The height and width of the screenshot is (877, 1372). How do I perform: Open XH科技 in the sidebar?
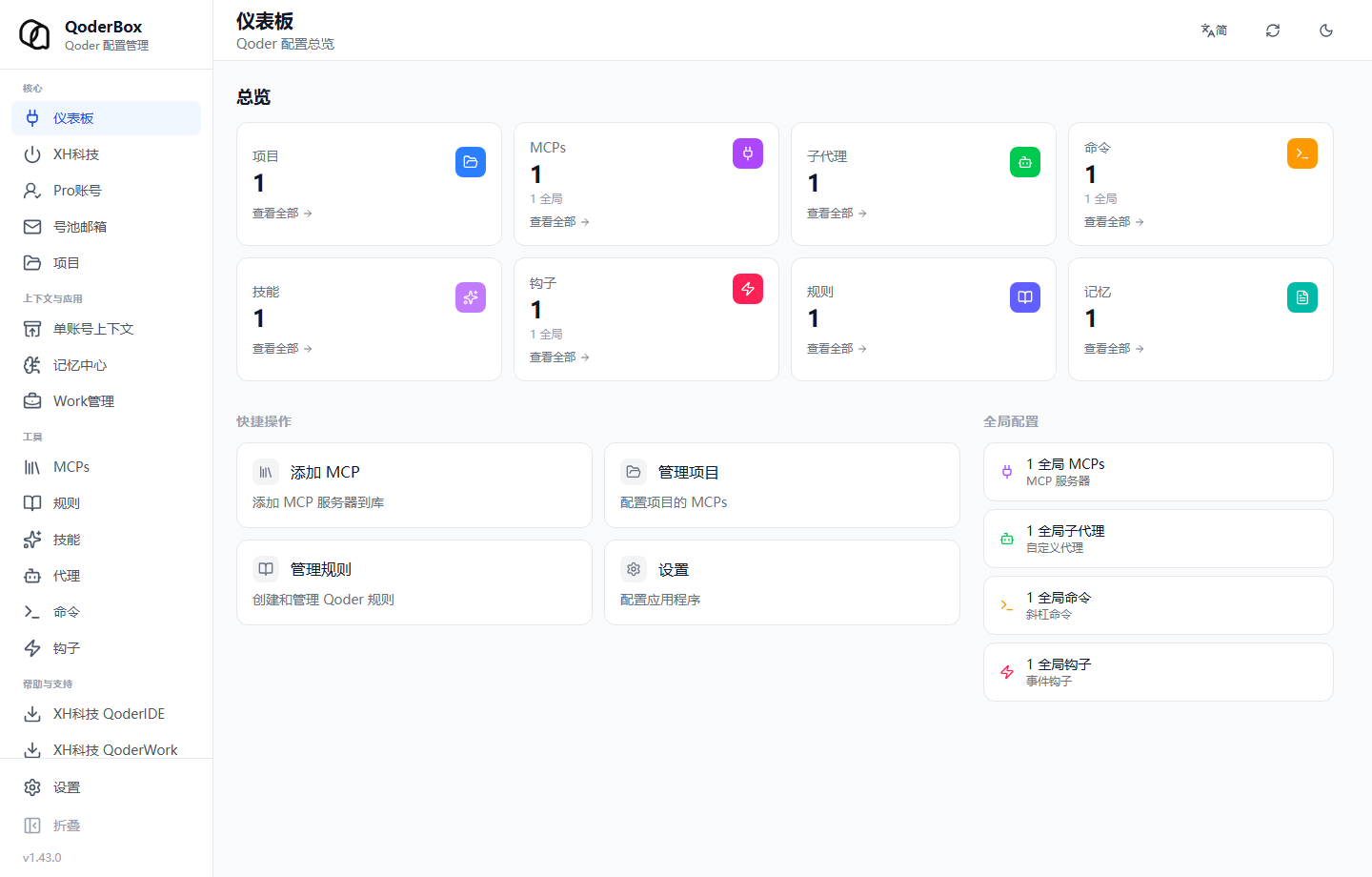pos(106,154)
